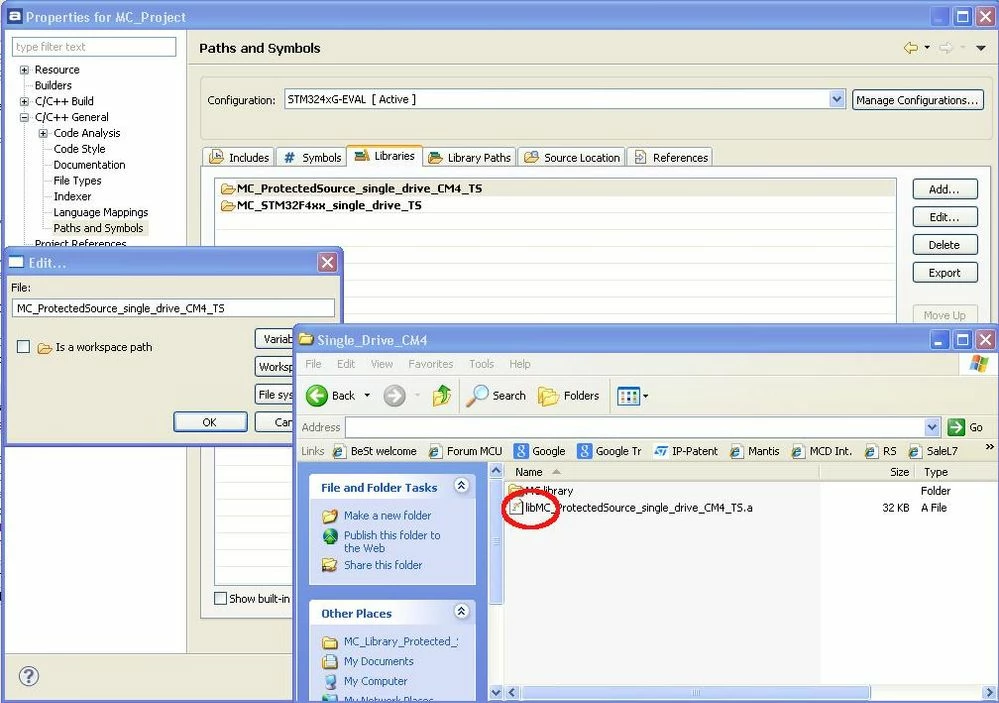
Task: Open SaleL7 link favorite
Action: [933, 451]
